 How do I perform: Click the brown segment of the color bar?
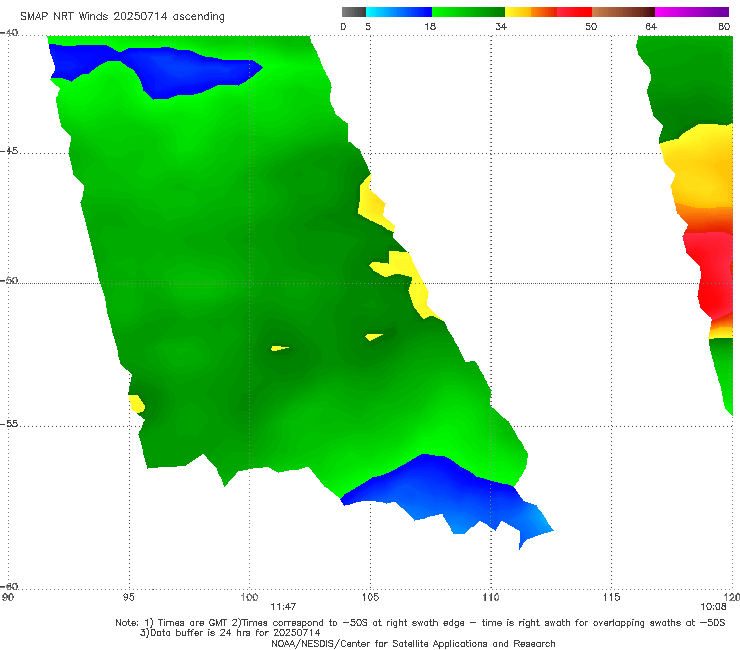(x=623, y=12)
